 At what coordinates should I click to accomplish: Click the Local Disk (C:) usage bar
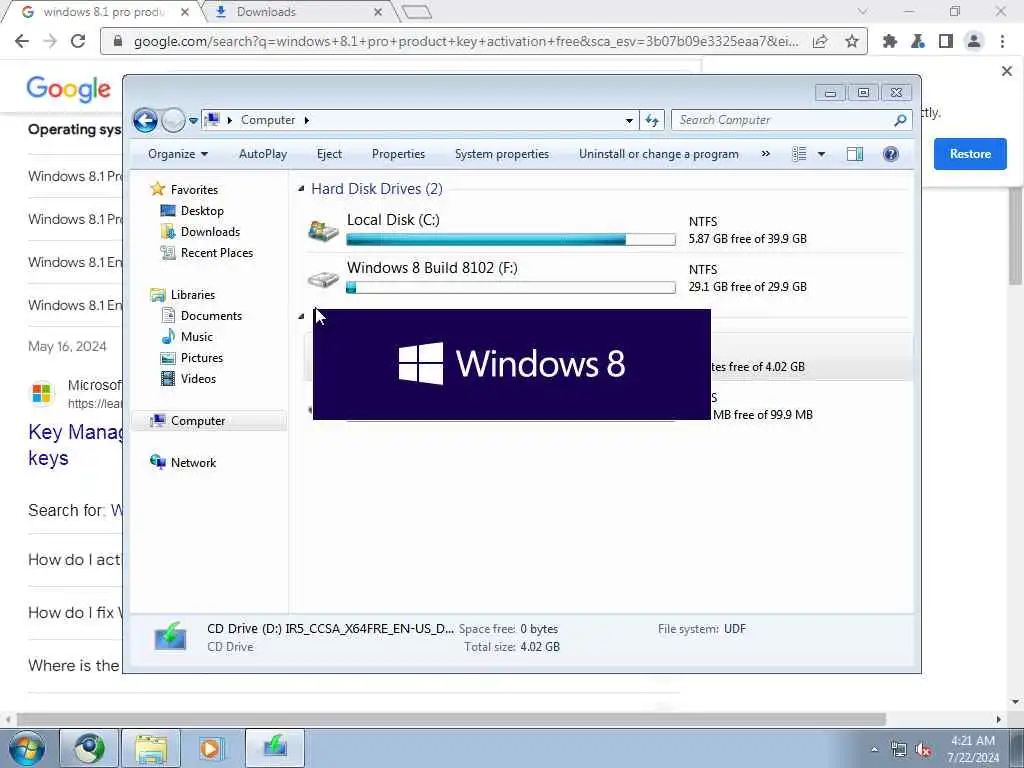coord(511,240)
